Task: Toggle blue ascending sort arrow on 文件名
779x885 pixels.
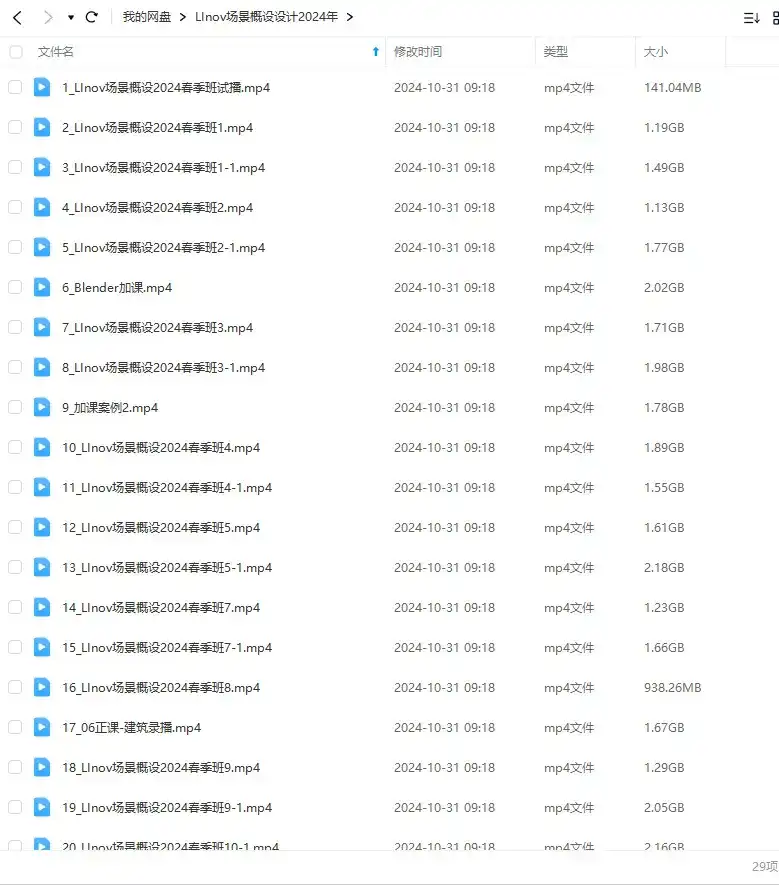Action: click(x=376, y=52)
